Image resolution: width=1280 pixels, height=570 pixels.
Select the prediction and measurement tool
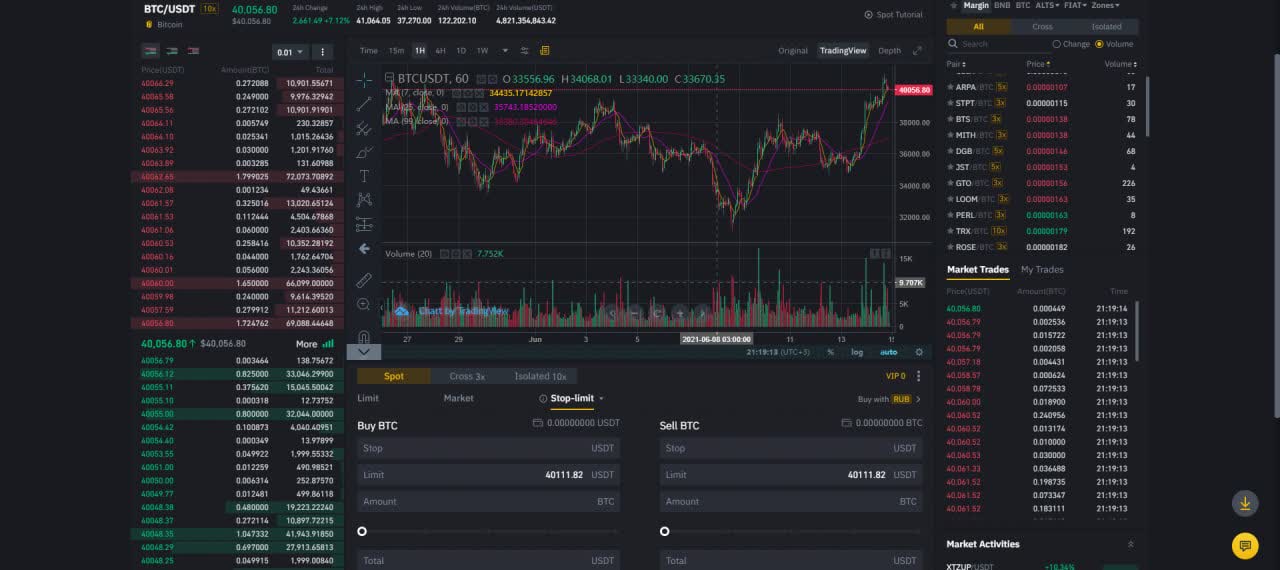click(x=364, y=224)
